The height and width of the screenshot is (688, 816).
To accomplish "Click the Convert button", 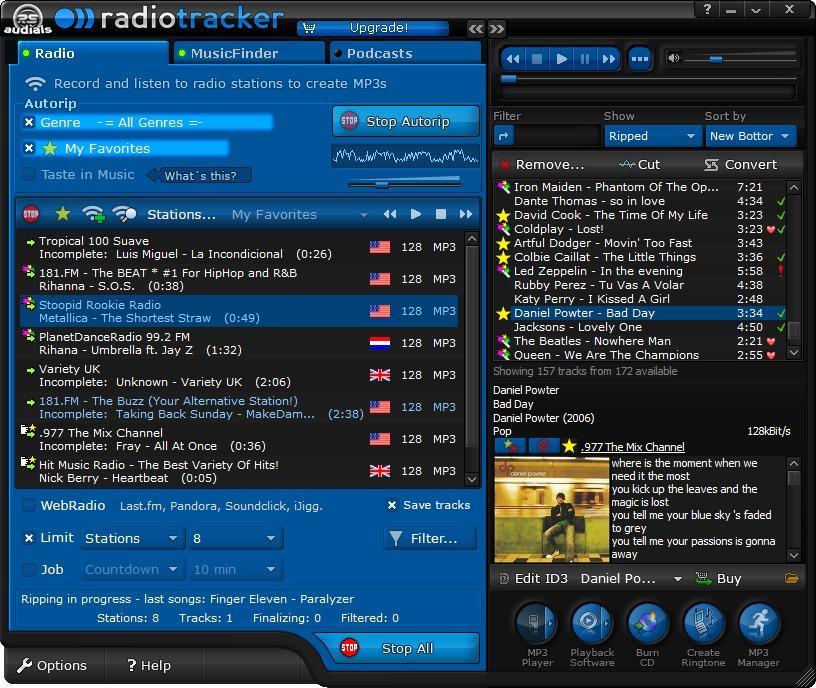I will point(741,164).
